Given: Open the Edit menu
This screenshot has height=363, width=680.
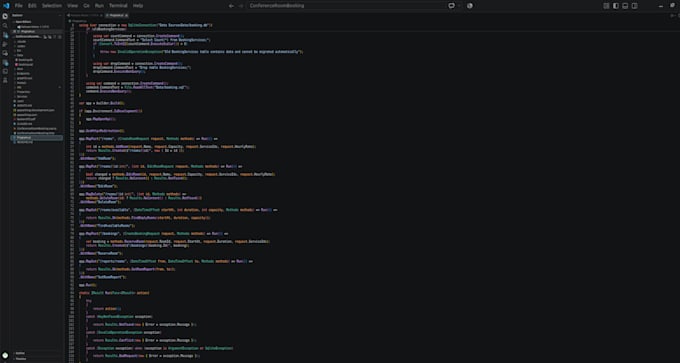Looking at the screenshot, I should click(x=32, y=6).
